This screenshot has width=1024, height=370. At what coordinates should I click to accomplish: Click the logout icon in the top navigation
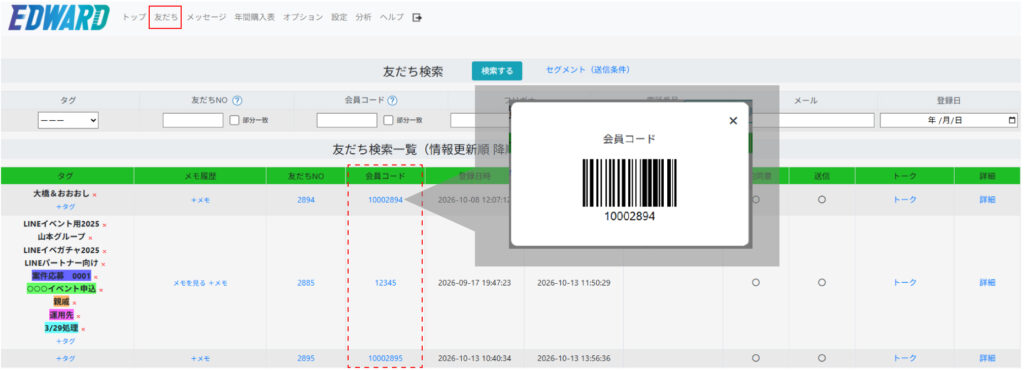click(417, 18)
